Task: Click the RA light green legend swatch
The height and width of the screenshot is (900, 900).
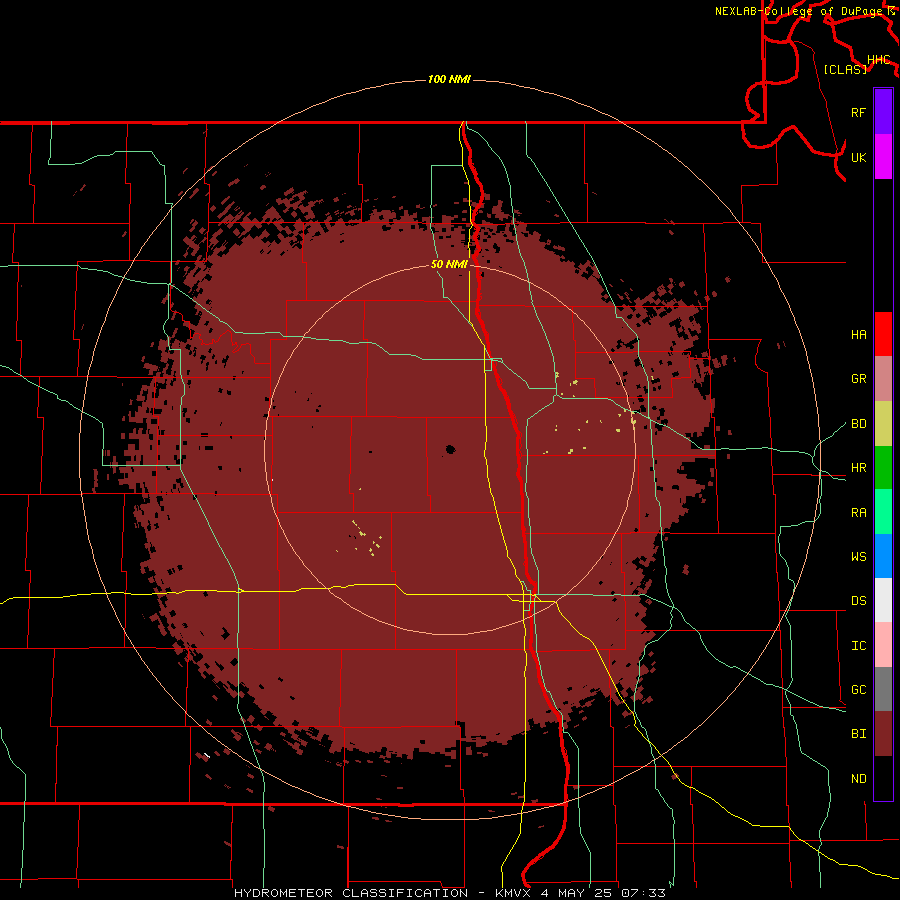Action: pyautogui.click(x=883, y=512)
